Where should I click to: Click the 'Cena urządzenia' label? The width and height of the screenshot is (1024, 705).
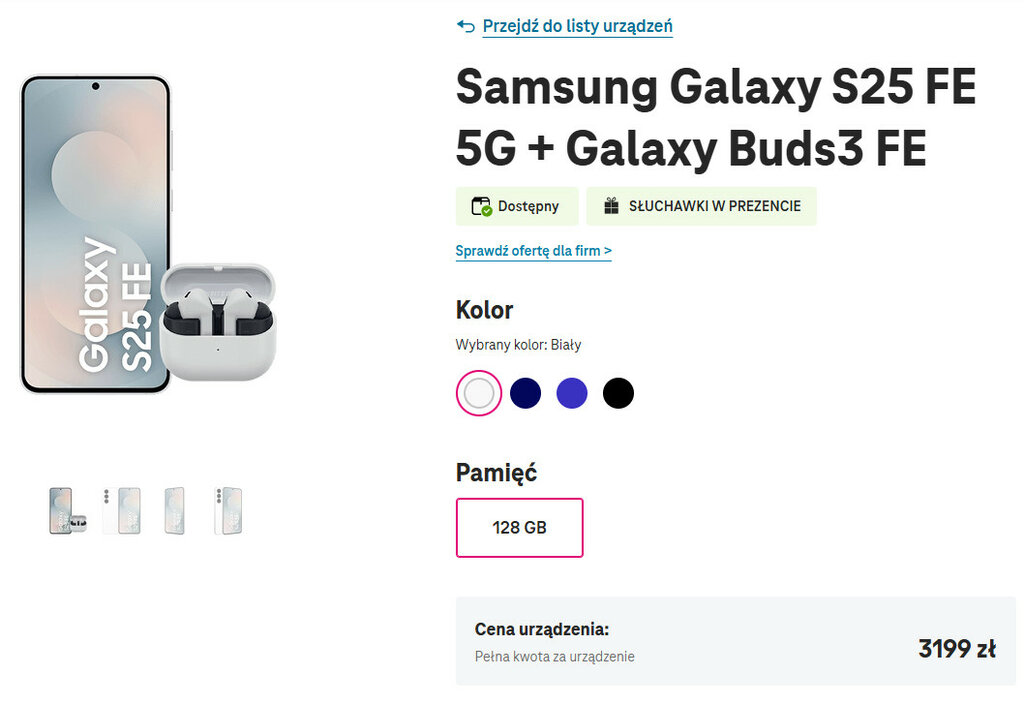coord(541,630)
